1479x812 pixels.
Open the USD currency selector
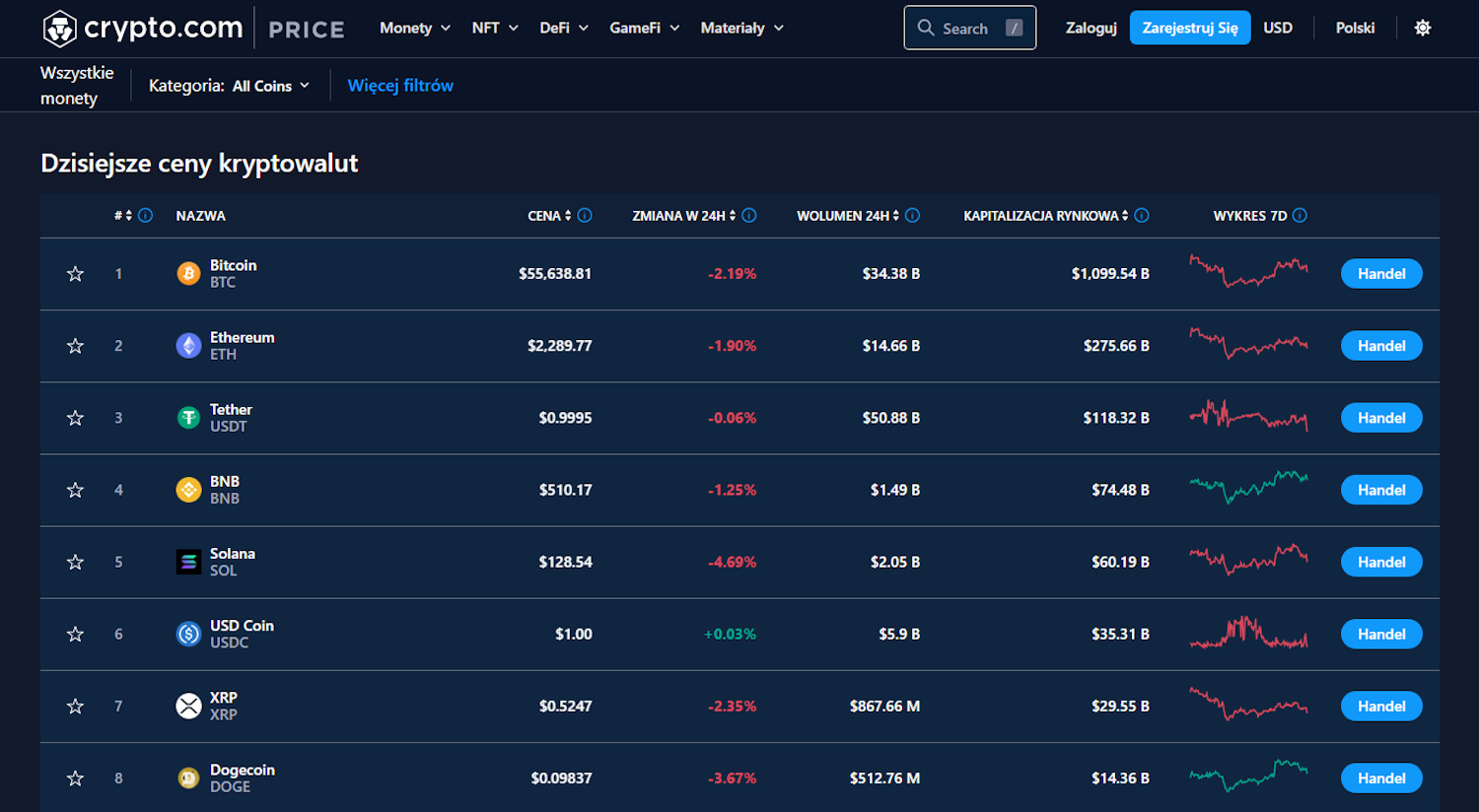point(1278,28)
